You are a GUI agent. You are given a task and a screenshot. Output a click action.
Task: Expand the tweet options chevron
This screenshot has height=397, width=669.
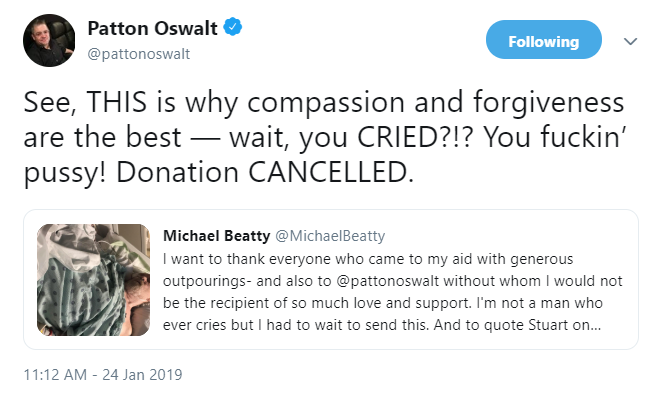630,41
